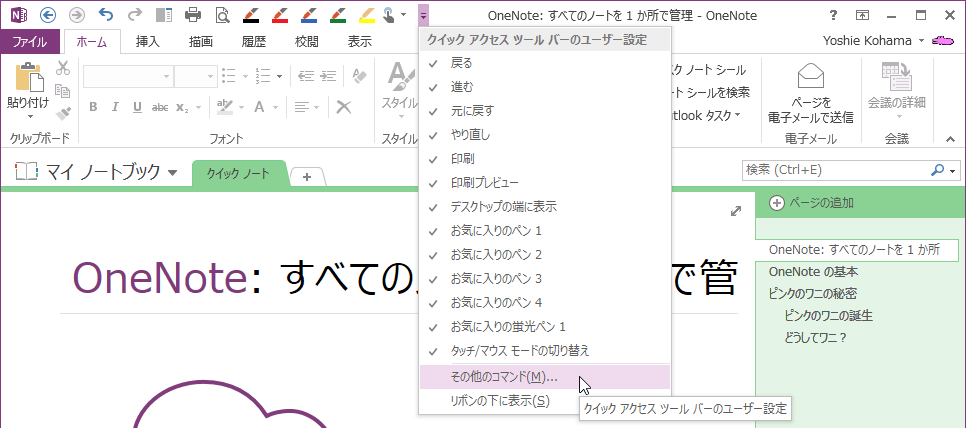Uncheck お気に入りのペン 1 menu item
This screenshot has width=966, height=428.
point(545,231)
